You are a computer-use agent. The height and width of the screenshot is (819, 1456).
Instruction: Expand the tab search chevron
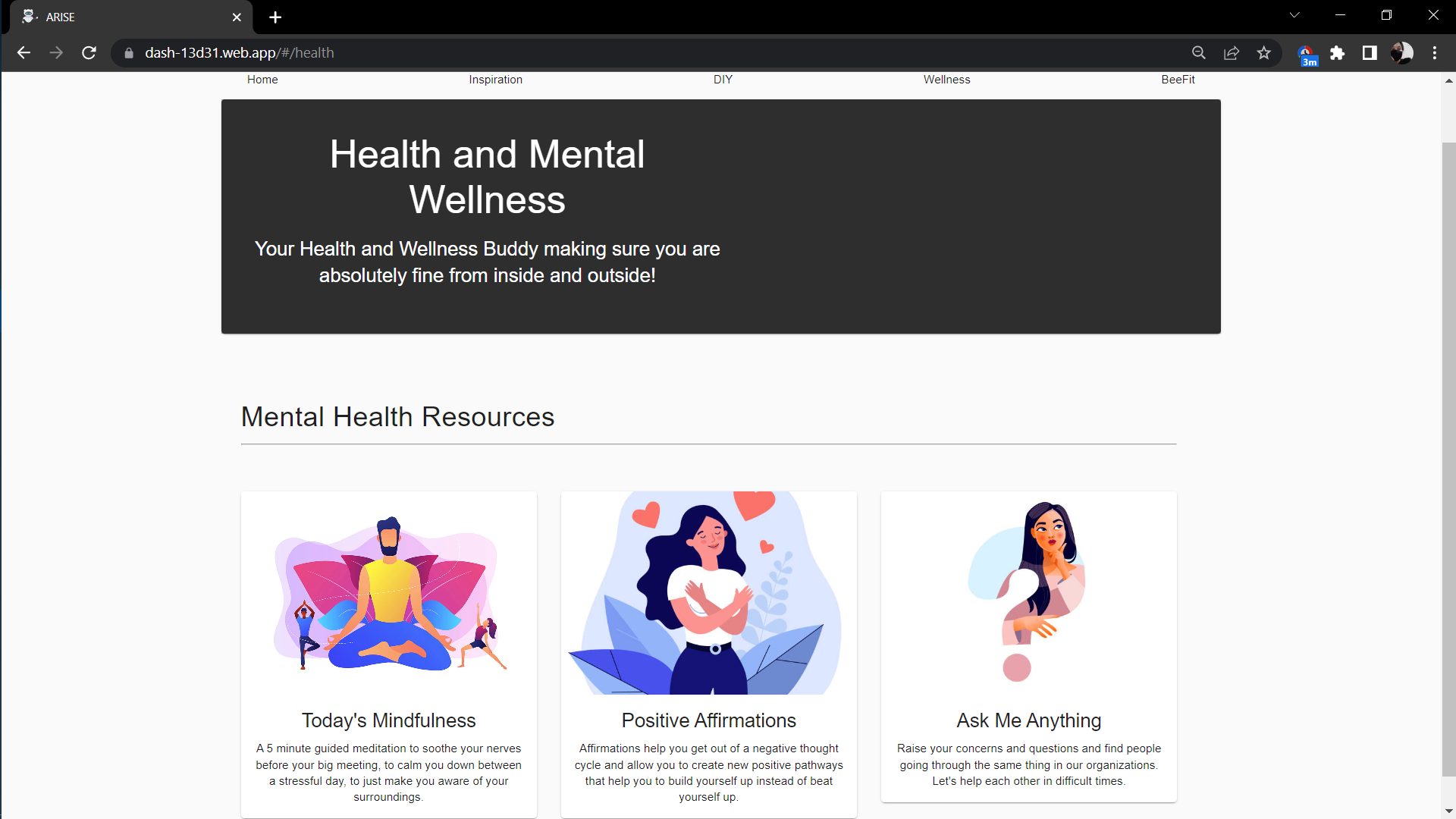coord(1294,15)
